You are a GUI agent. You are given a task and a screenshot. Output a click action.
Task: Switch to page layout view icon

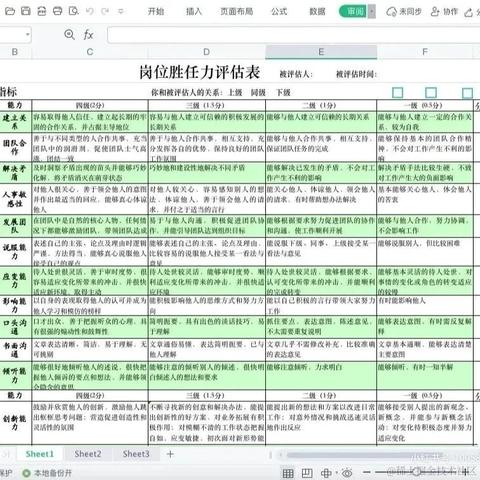pyautogui.click(x=307, y=473)
